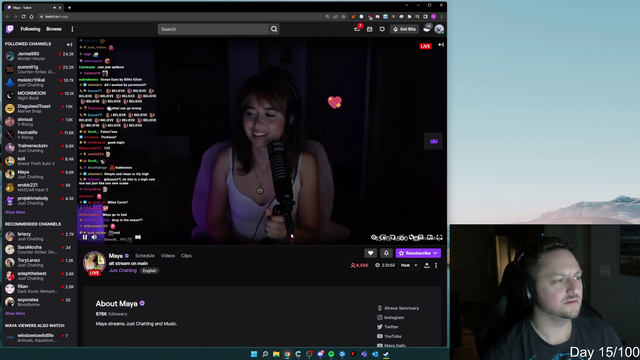Open taskbar search

point(265,354)
